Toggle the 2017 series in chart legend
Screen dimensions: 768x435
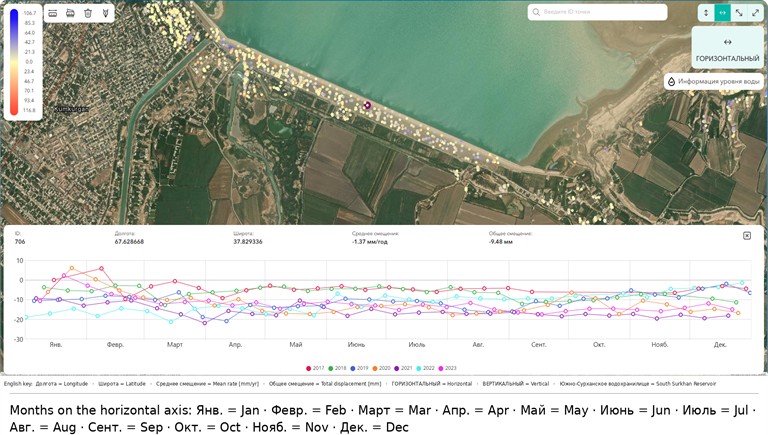click(315, 368)
